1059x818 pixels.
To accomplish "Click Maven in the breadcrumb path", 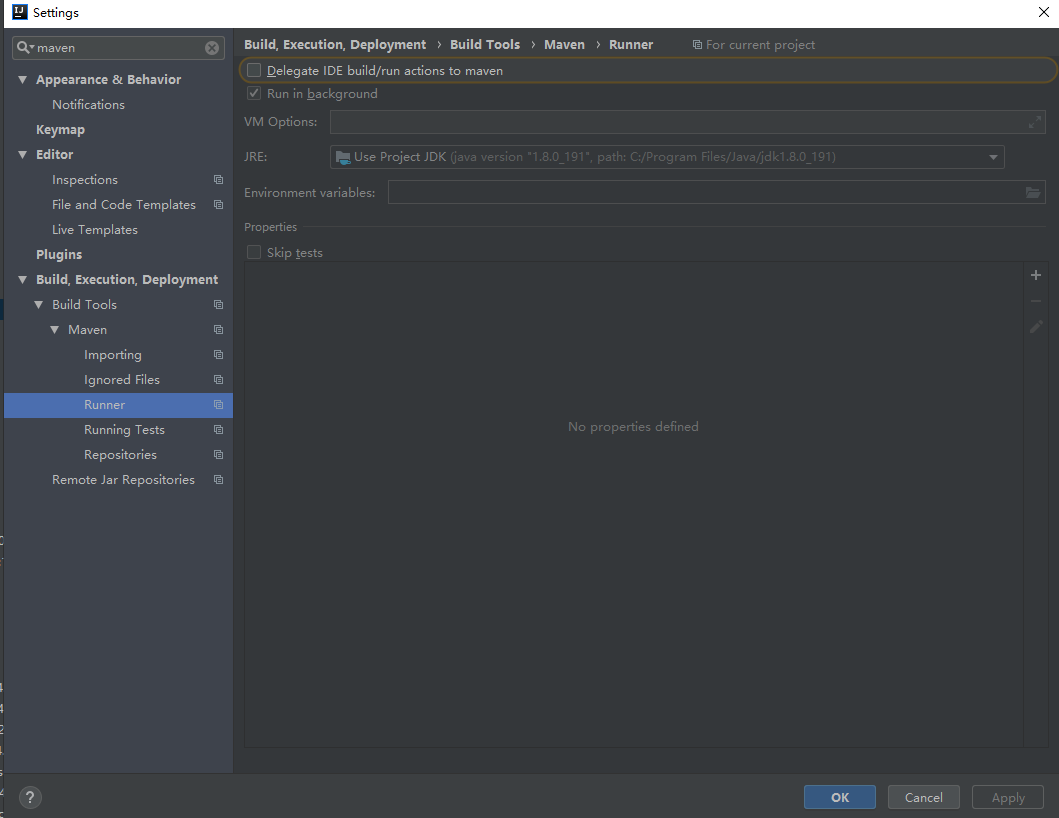I will point(564,45).
